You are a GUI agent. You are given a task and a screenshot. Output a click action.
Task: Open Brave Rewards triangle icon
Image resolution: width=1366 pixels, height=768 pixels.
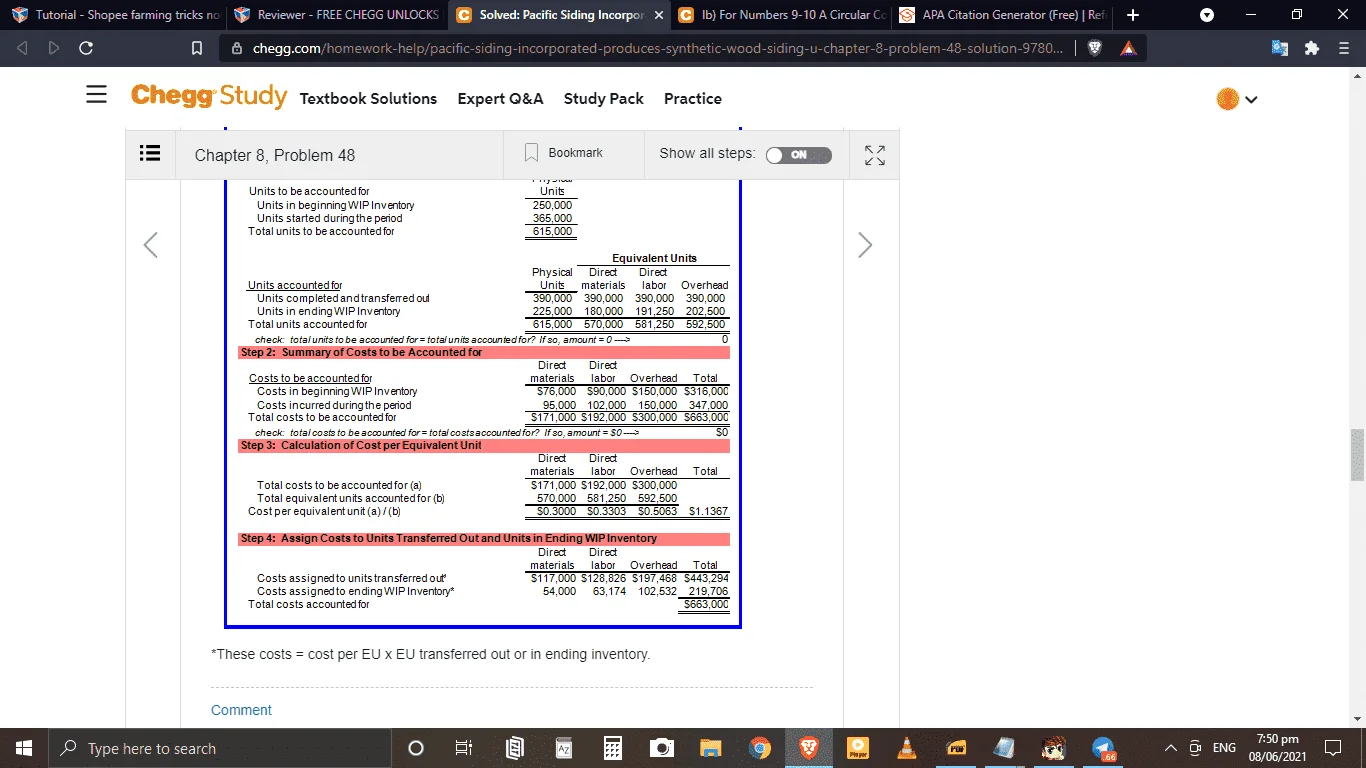[x=1127, y=48]
